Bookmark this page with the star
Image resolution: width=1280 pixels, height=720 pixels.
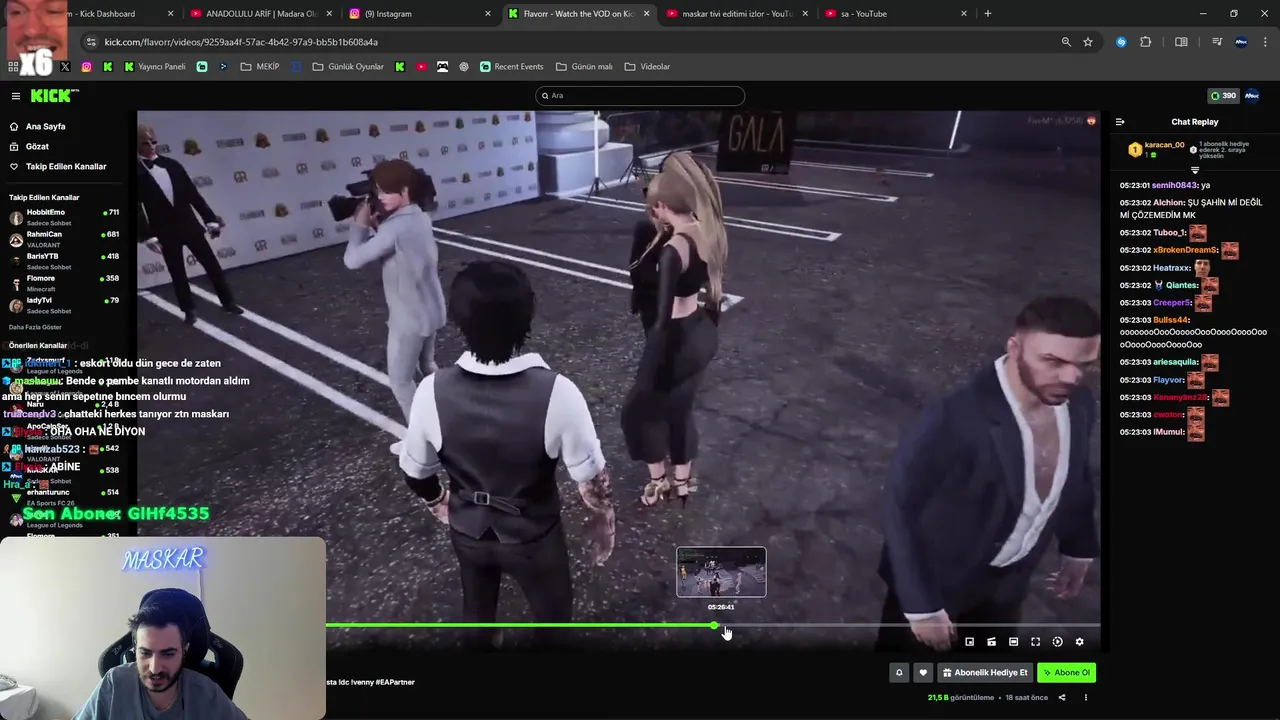click(x=1088, y=42)
